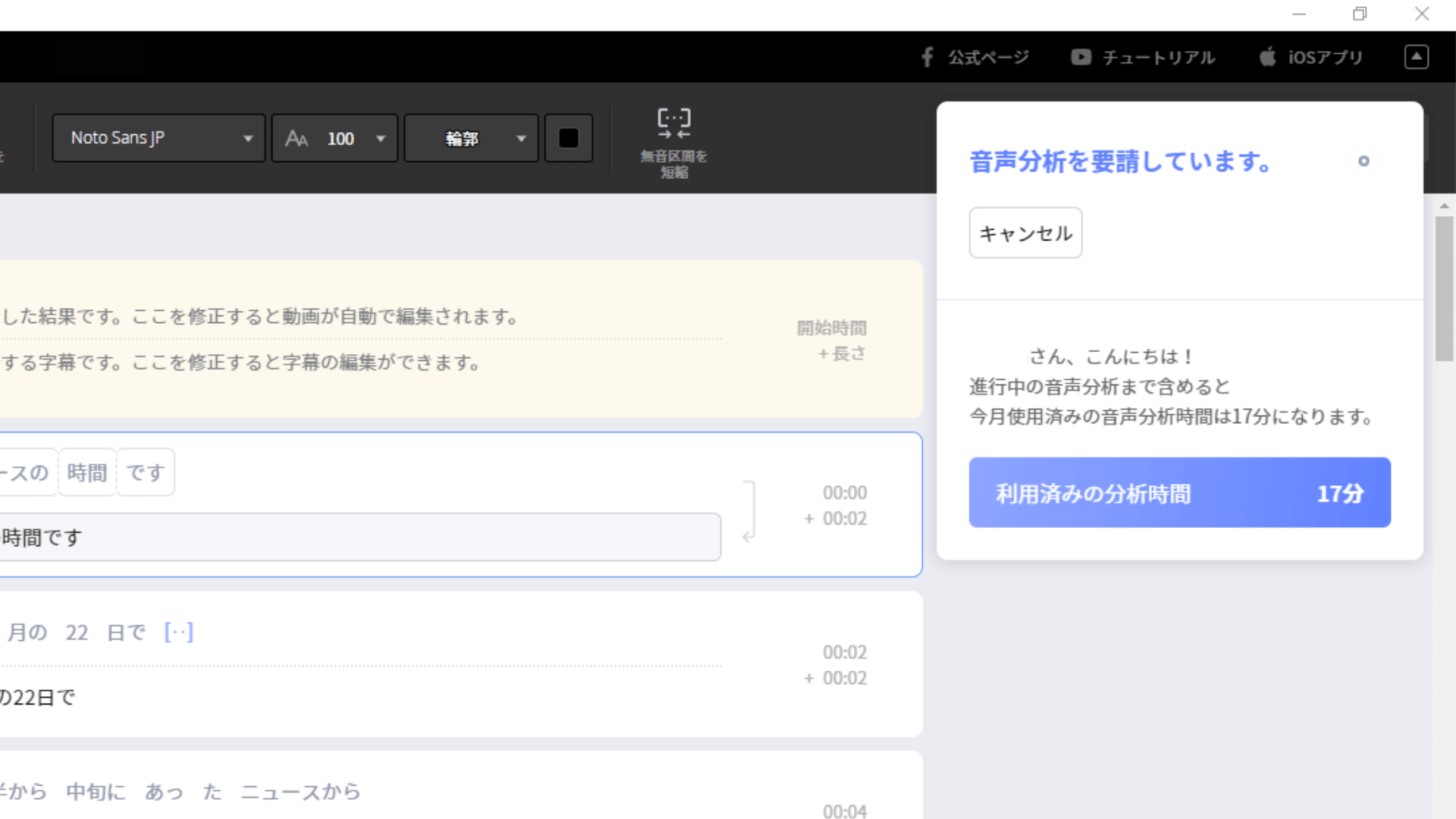Open the 輪郭 outline style dropdown
The image size is (1456, 819).
471,139
